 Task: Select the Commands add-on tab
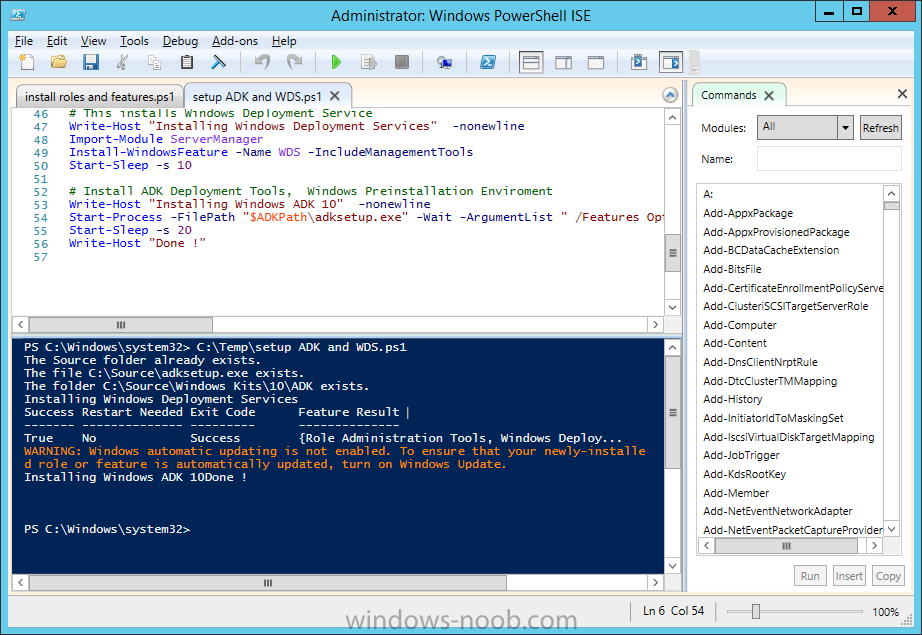point(729,95)
